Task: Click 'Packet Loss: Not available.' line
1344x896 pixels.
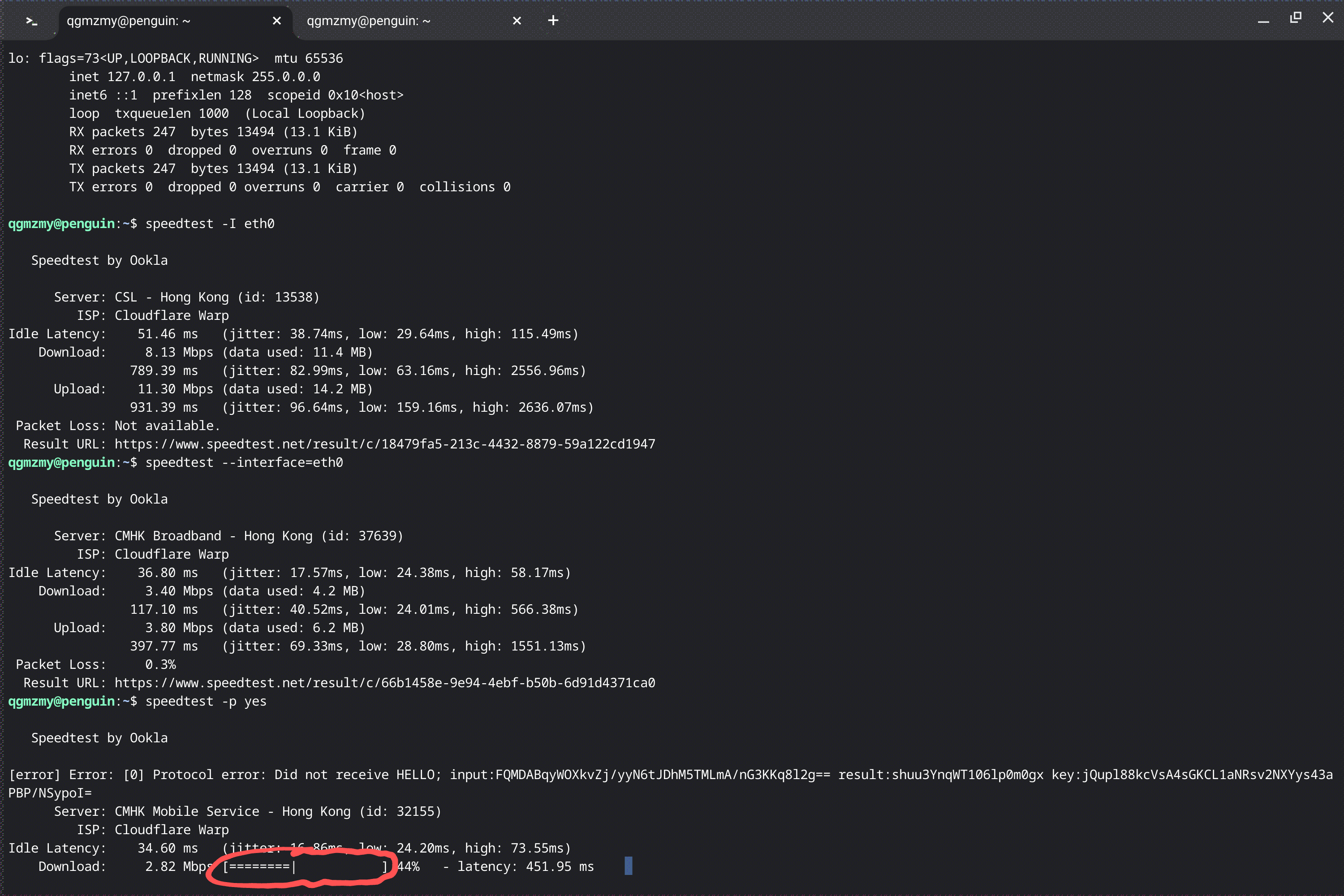Action: (x=118, y=426)
